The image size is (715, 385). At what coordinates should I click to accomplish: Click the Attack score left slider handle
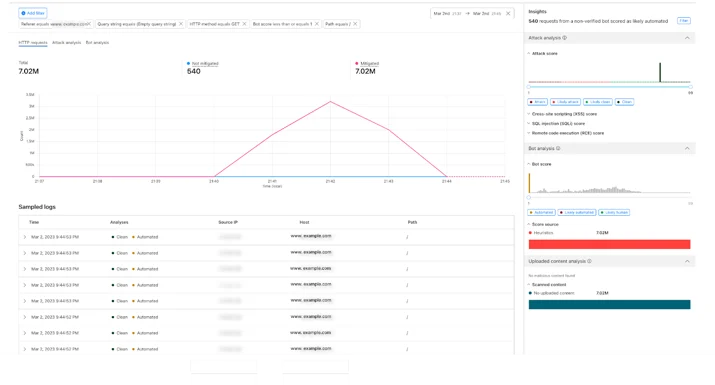point(529,87)
